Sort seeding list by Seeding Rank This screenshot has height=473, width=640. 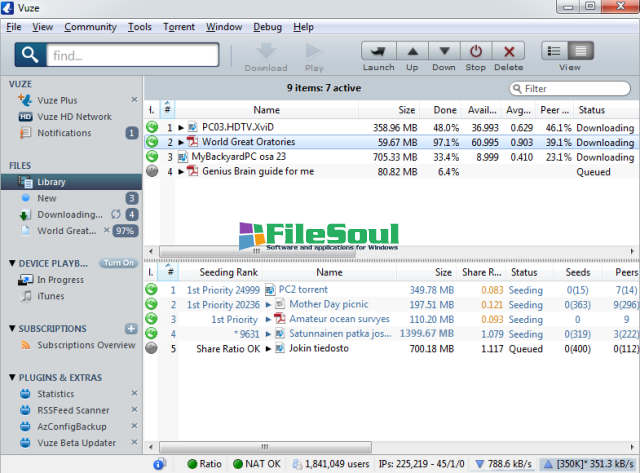pyautogui.click(x=221, y=272)
